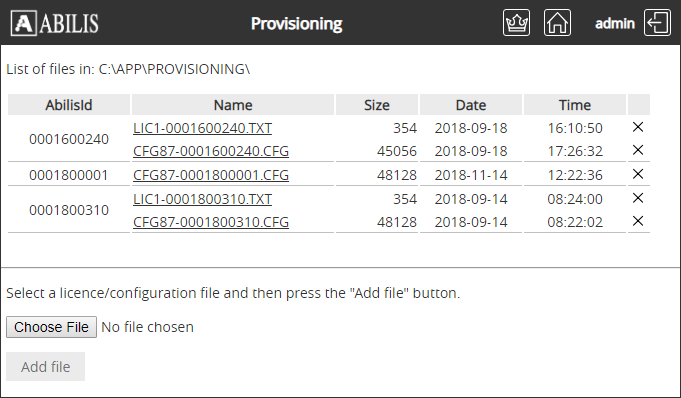Delete LIC1-0001600240.TXT with its X icon
681x398 pixels.
point(638,127)
